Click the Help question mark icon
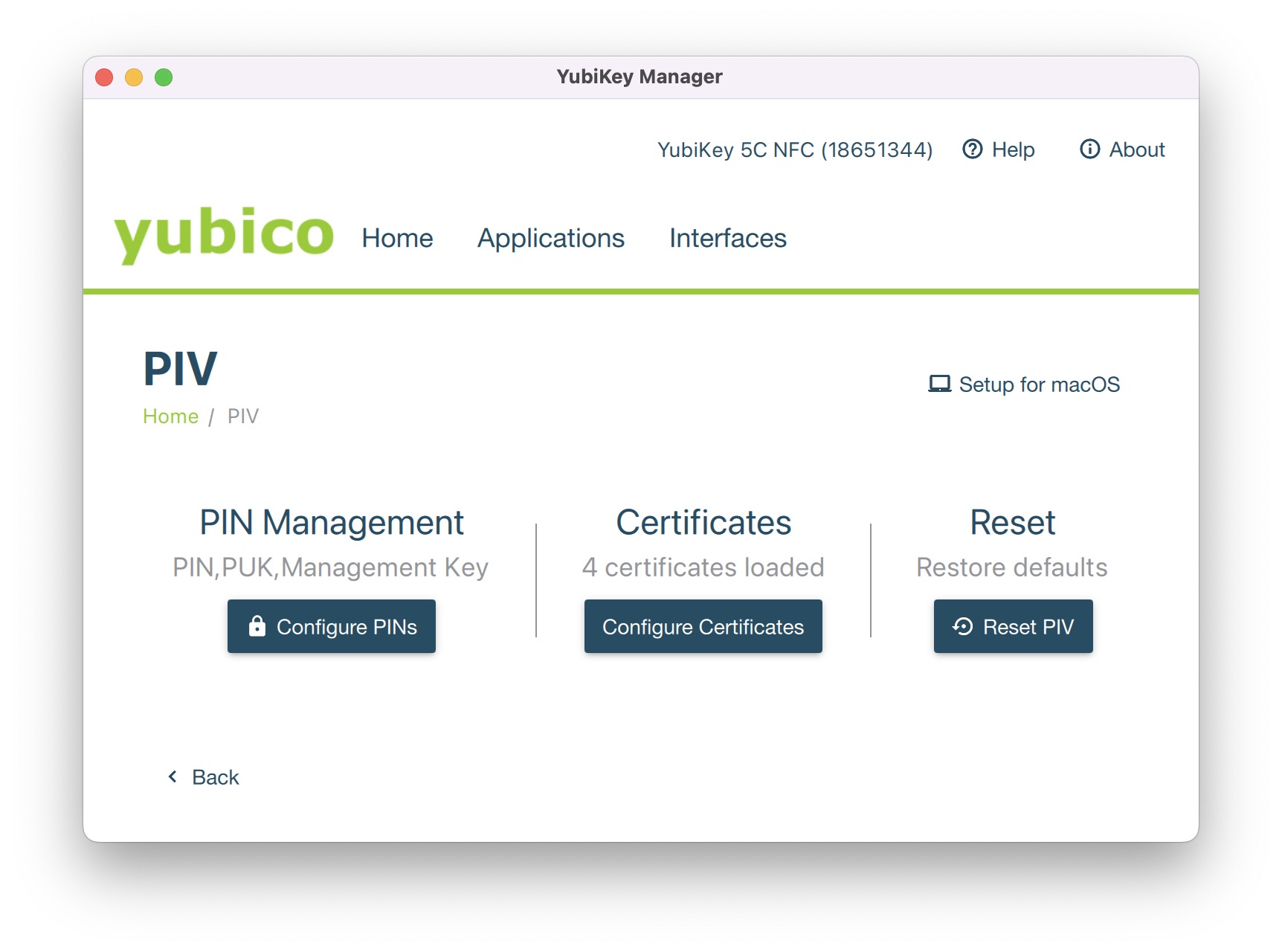1282x952 pixels. click(973, 149)
